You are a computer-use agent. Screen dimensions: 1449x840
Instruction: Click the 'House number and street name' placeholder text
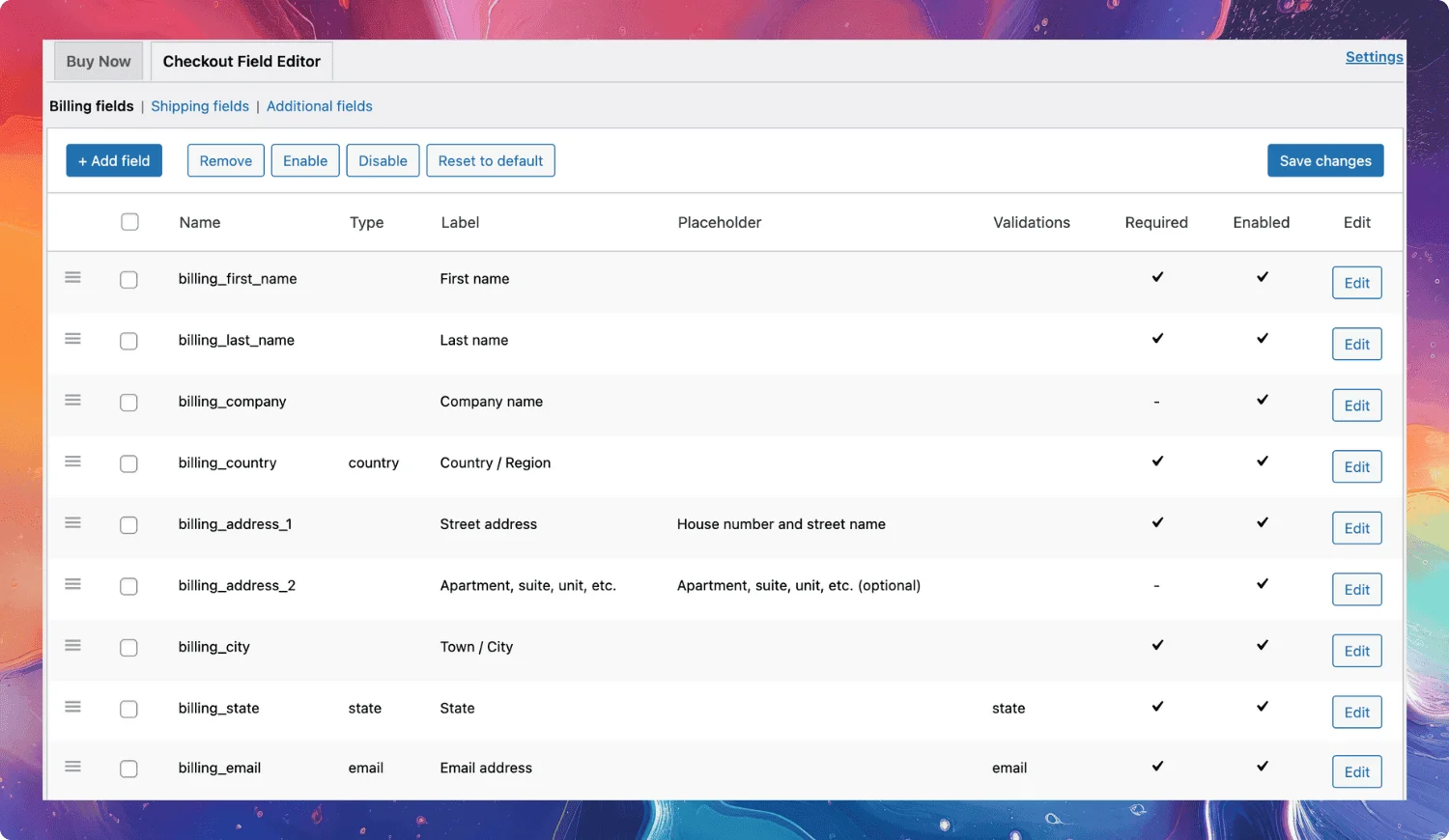pyautogui.click(x=781, y=524)
